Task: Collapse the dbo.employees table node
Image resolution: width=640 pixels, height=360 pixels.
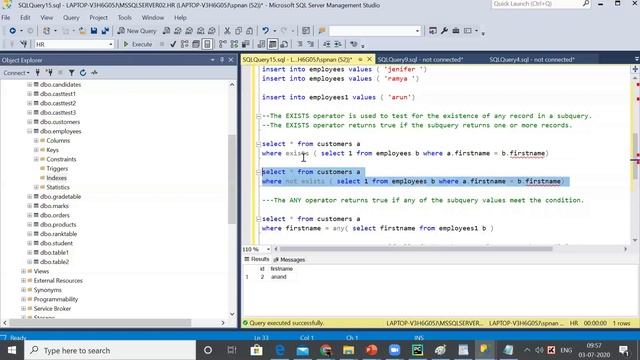Action: pyautogui.click(x=29, y=131)
